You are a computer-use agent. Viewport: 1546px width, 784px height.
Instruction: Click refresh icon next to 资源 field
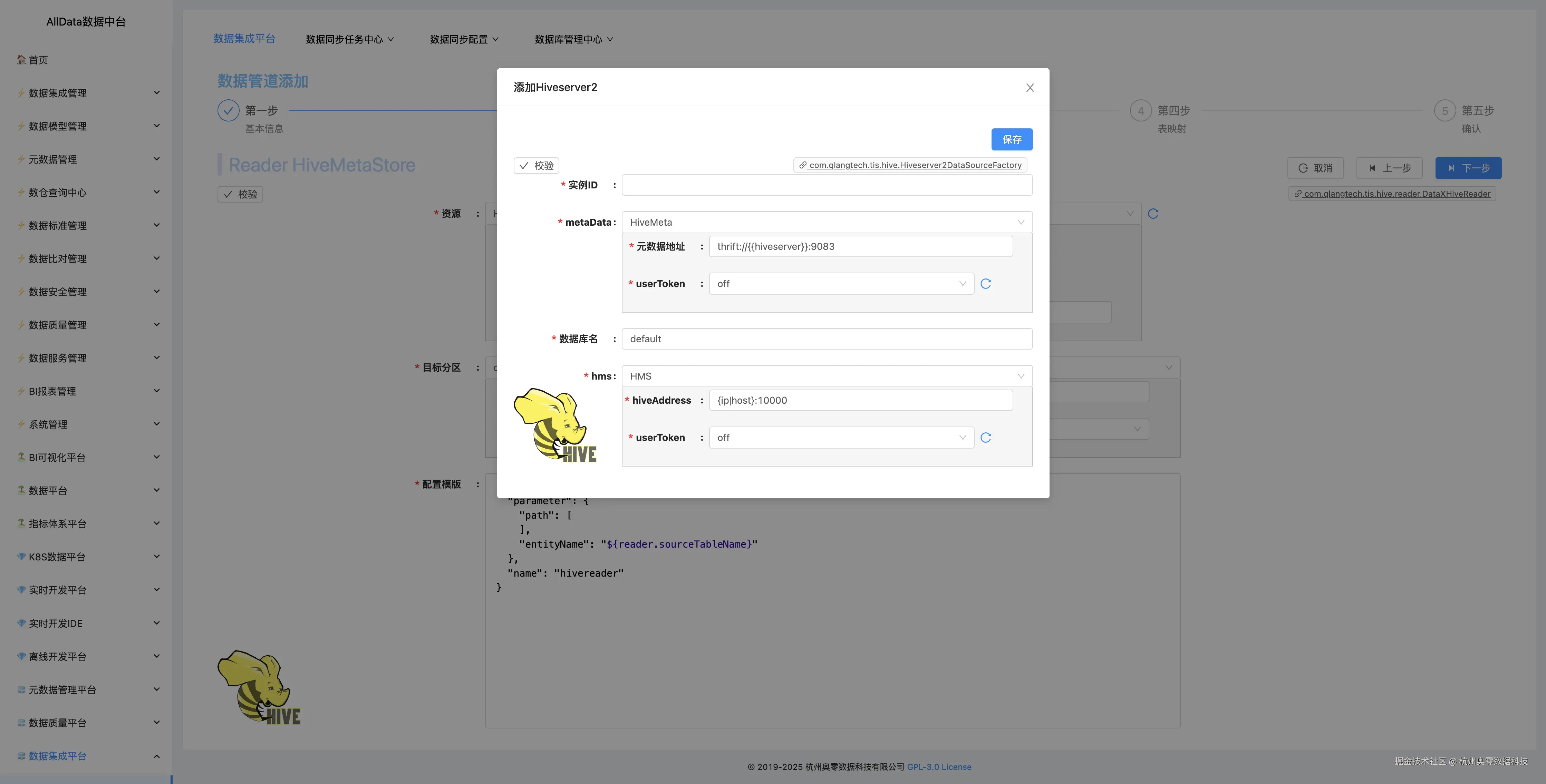1153,214
